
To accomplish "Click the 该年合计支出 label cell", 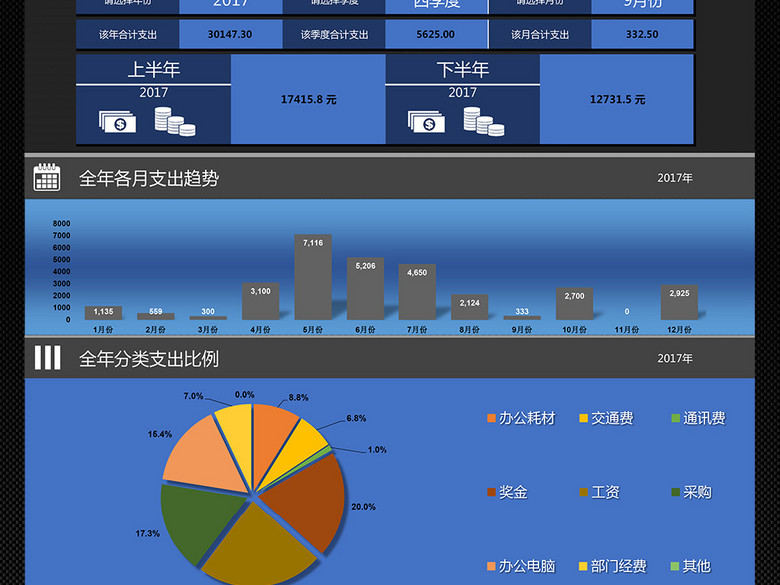I will pyautogui.click(x=128, y=34).
